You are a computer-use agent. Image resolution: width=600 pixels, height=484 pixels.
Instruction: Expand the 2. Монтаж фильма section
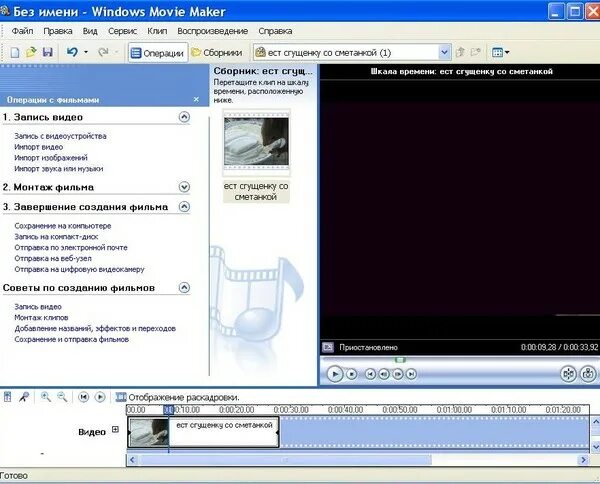[184, 187]
